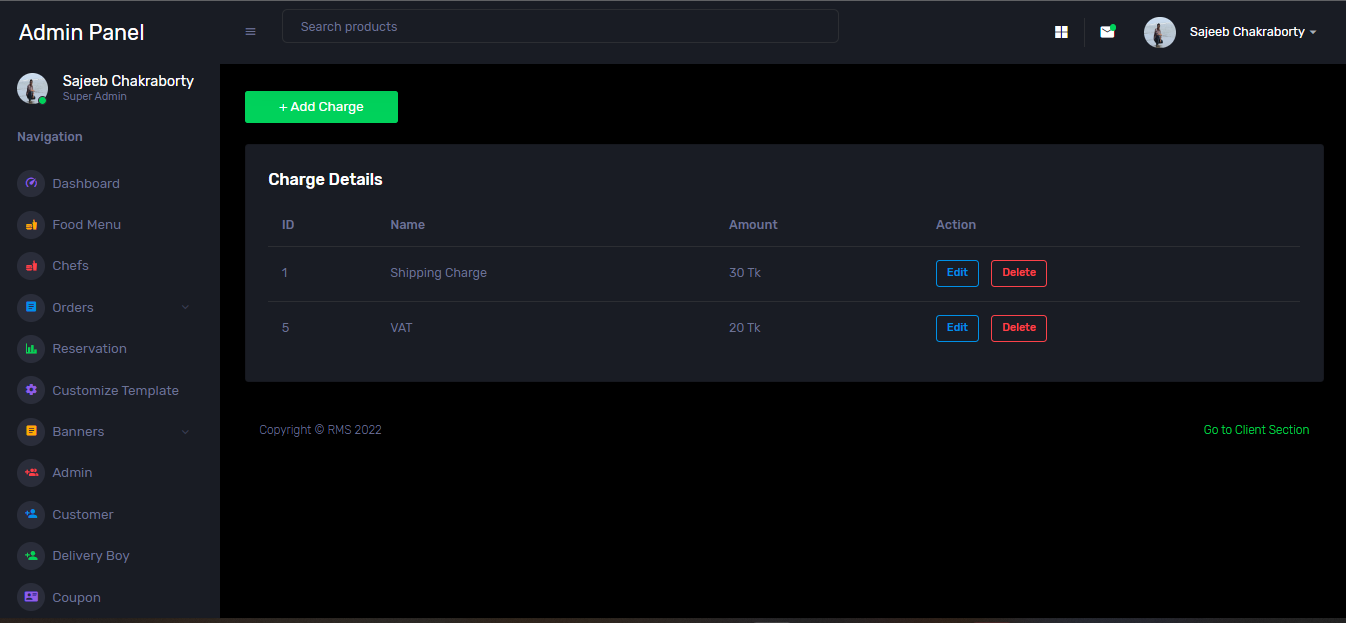Click the Dashboard speedometer icon
The image size is (1346, 623).
coord(31,183)
